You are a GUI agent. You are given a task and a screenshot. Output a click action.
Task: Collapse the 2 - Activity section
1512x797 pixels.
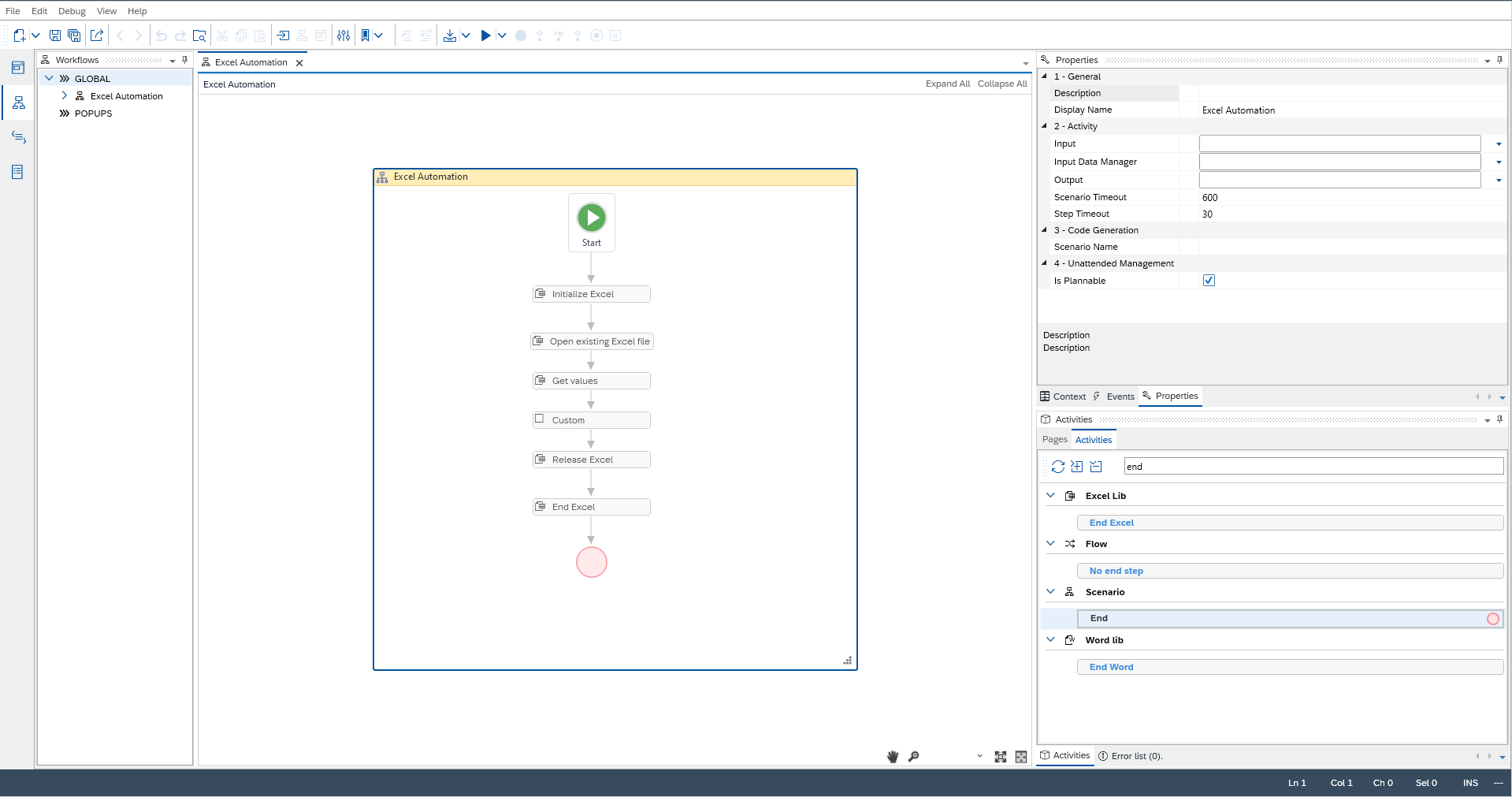tap(1045, 126)
